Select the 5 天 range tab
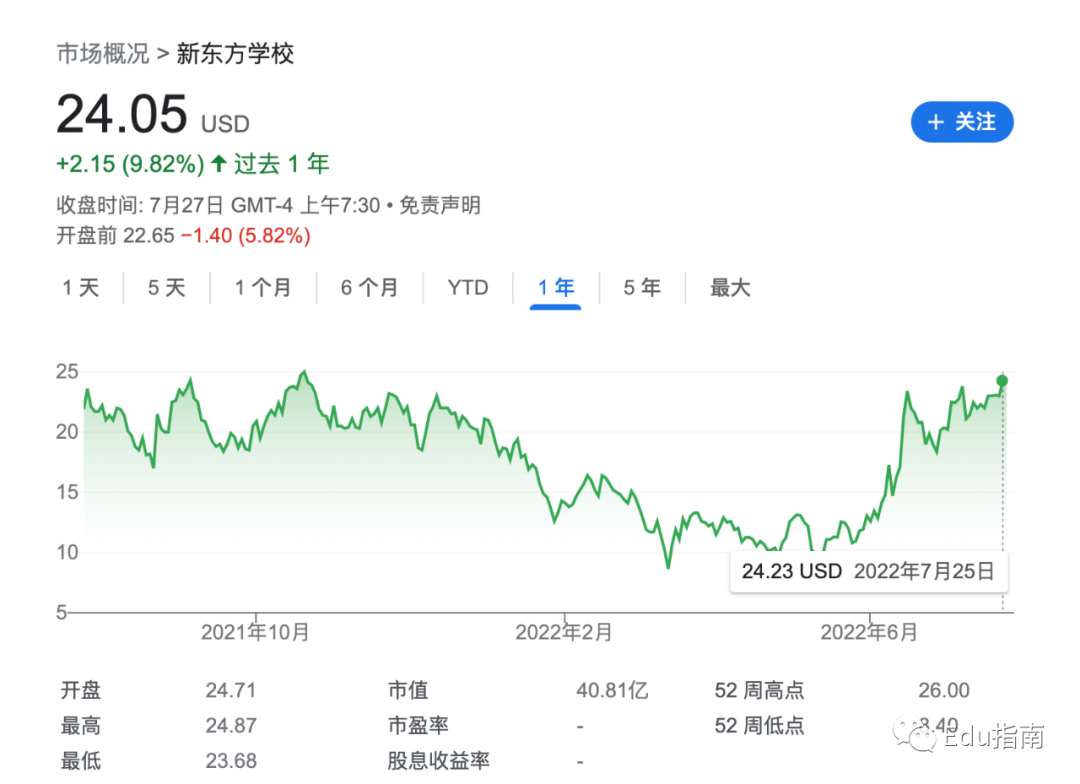The image size is (1080, 784). [167, 287]
